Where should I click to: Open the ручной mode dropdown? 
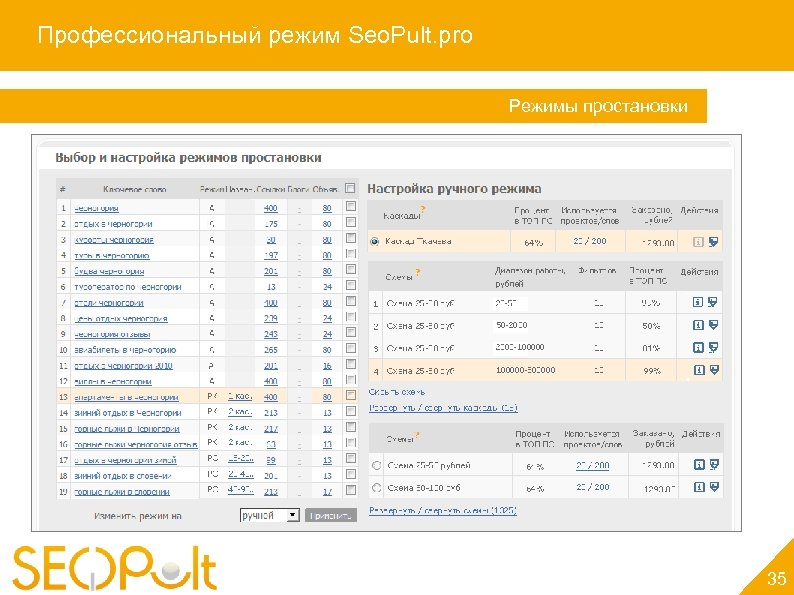pyautogui.click(x=269, y=515)
